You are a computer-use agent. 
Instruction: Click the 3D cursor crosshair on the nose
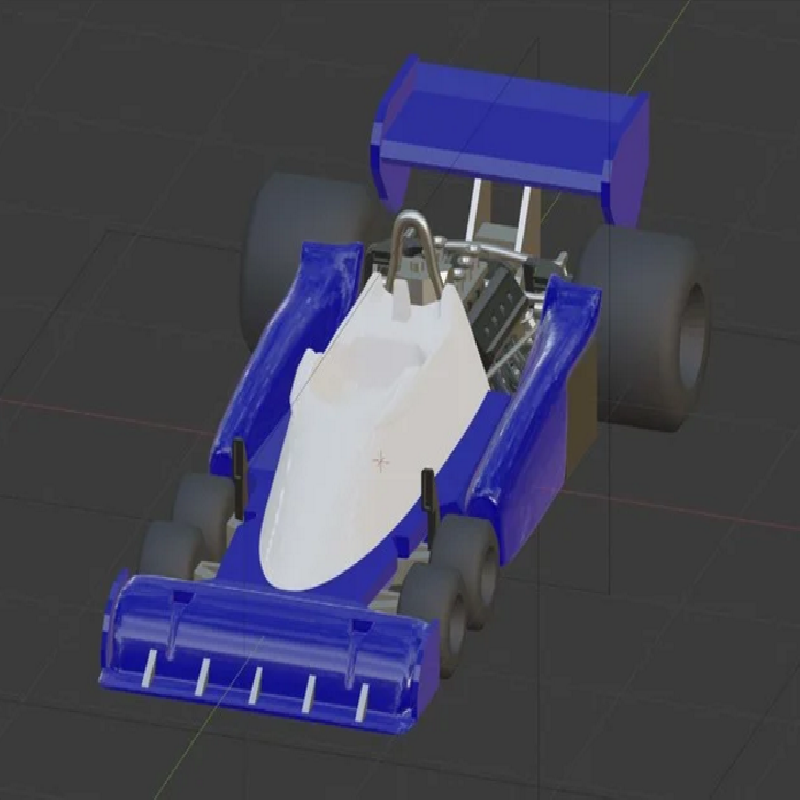[x=380, y=460]
